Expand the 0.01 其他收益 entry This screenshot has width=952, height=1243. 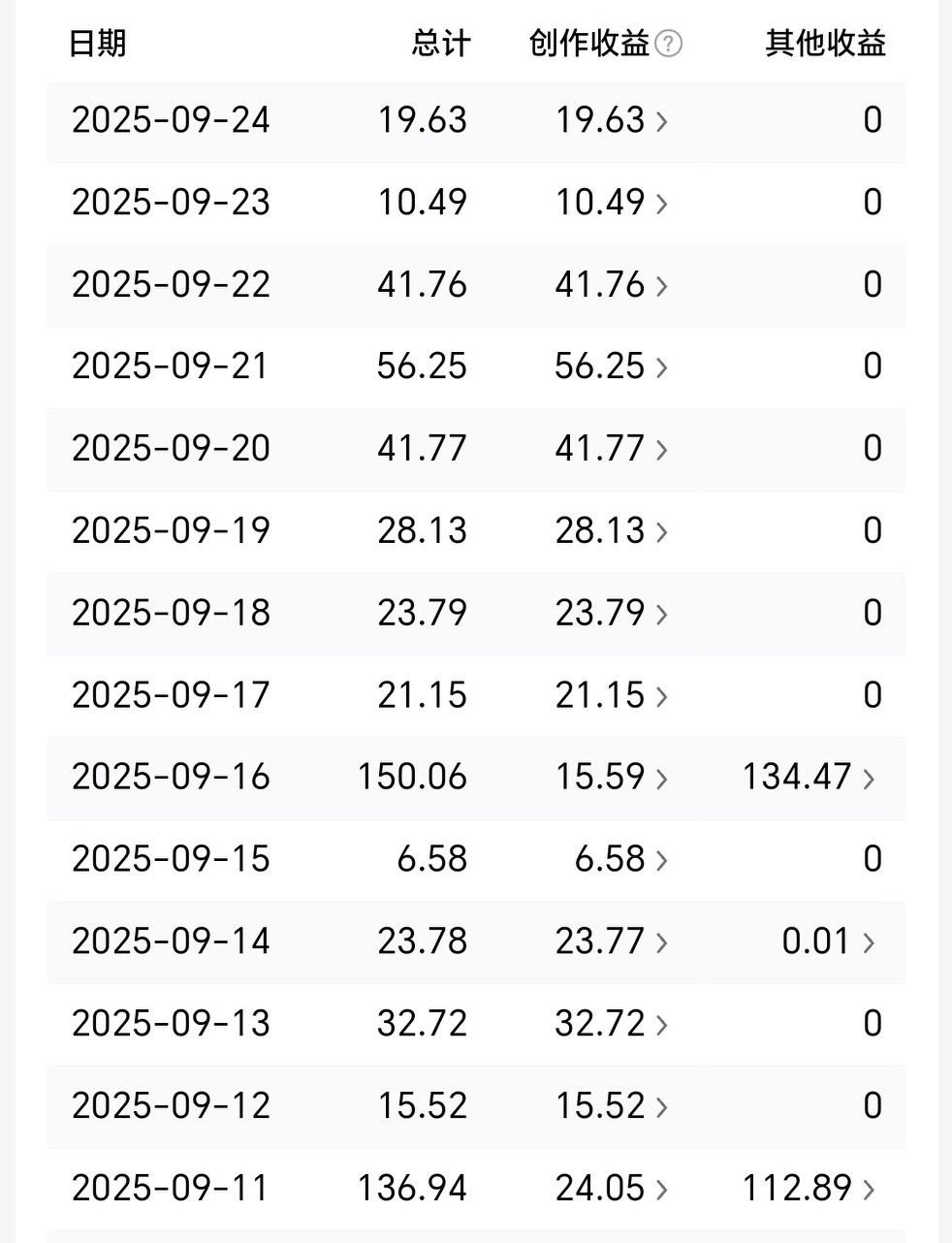pos(869,942)
